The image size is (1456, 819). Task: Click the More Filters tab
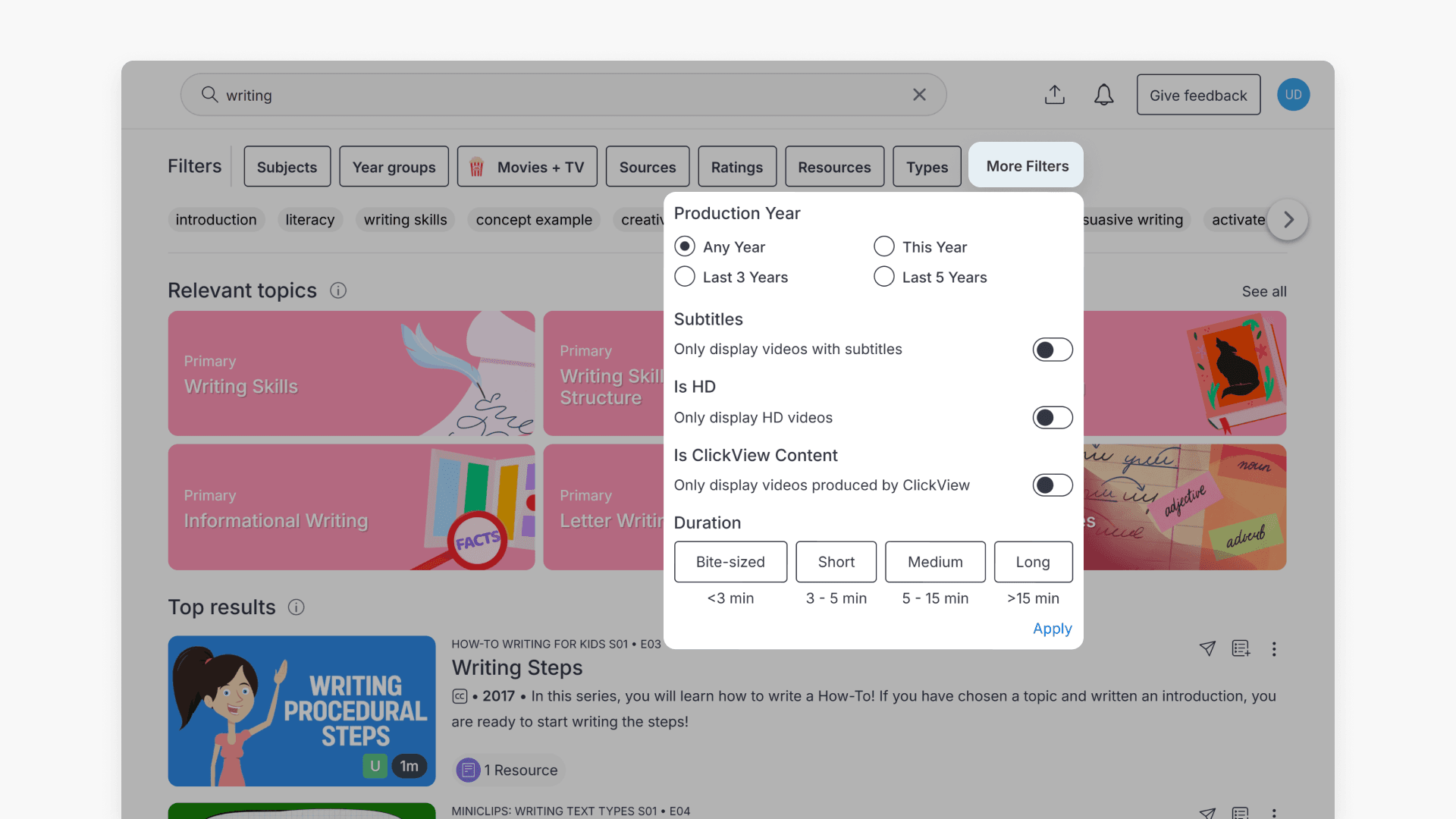[x=1026, y=166]
